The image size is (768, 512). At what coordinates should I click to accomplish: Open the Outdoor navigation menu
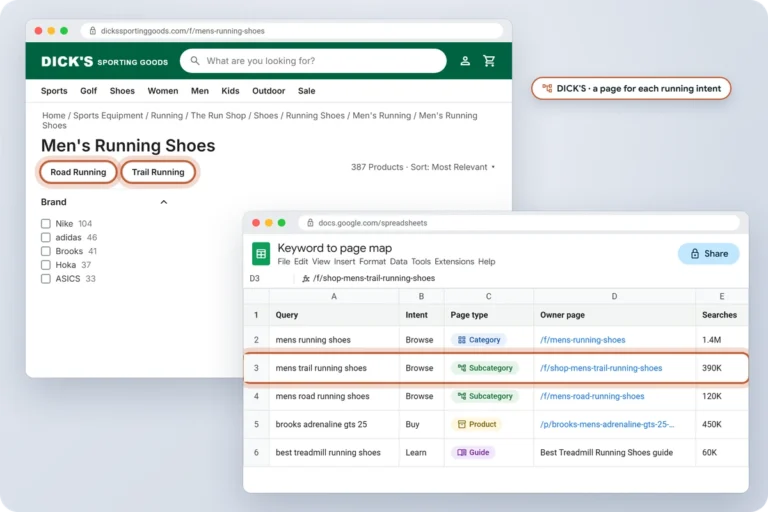[x=268, y=91]
